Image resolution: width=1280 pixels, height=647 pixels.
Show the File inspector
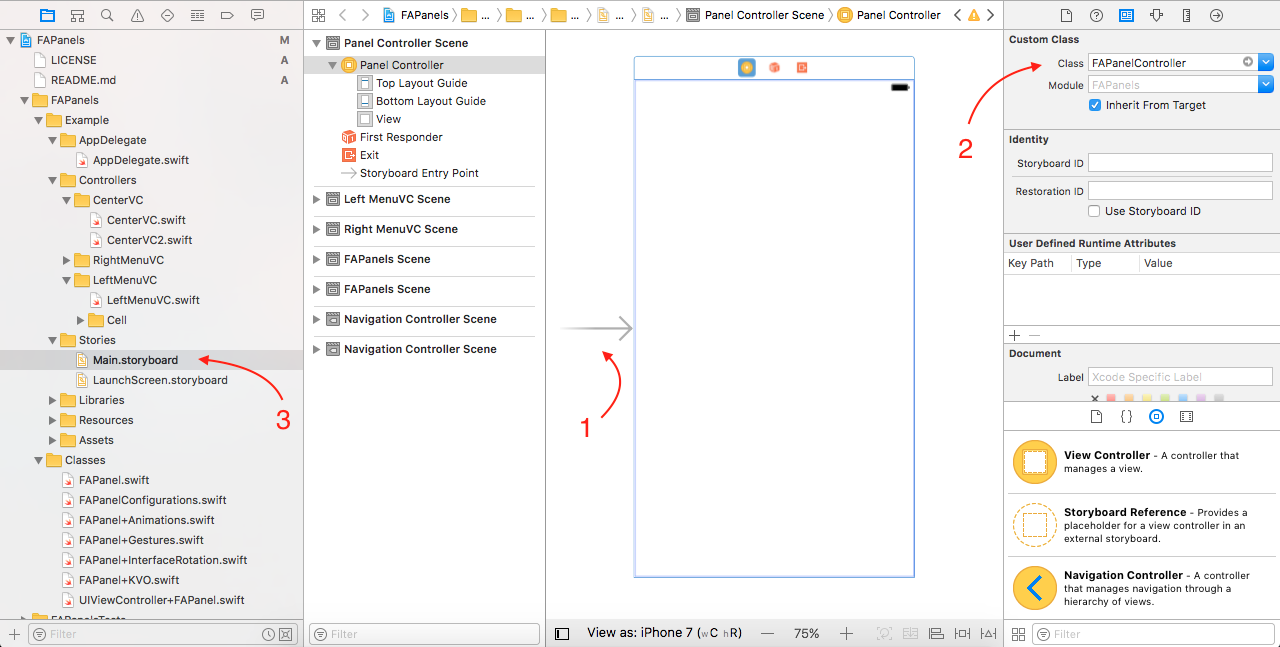pyautogui.click(x=1066, y=15)
